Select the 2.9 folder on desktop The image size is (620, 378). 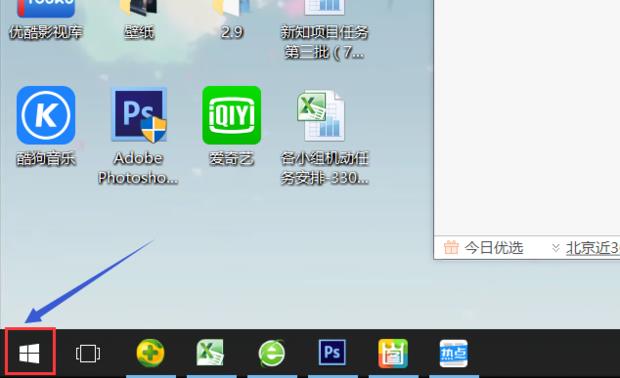[232, 20]
